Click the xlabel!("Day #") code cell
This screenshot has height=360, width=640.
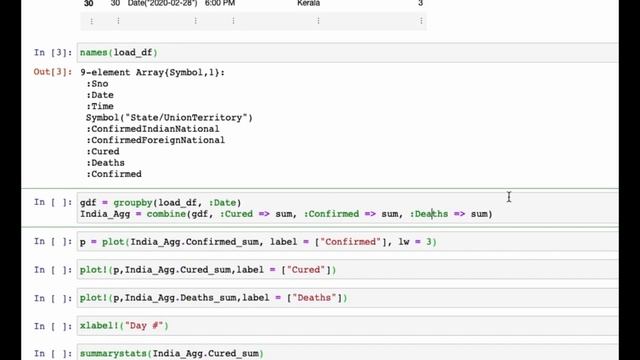(347, 326)
